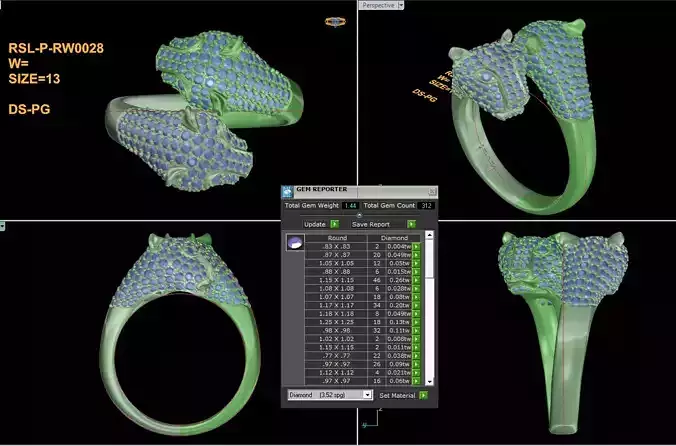The height and width of the screenshot is (446, 676).
Task: Select the 1.08 X 1.08 size cell
Action: coord(337,289)
